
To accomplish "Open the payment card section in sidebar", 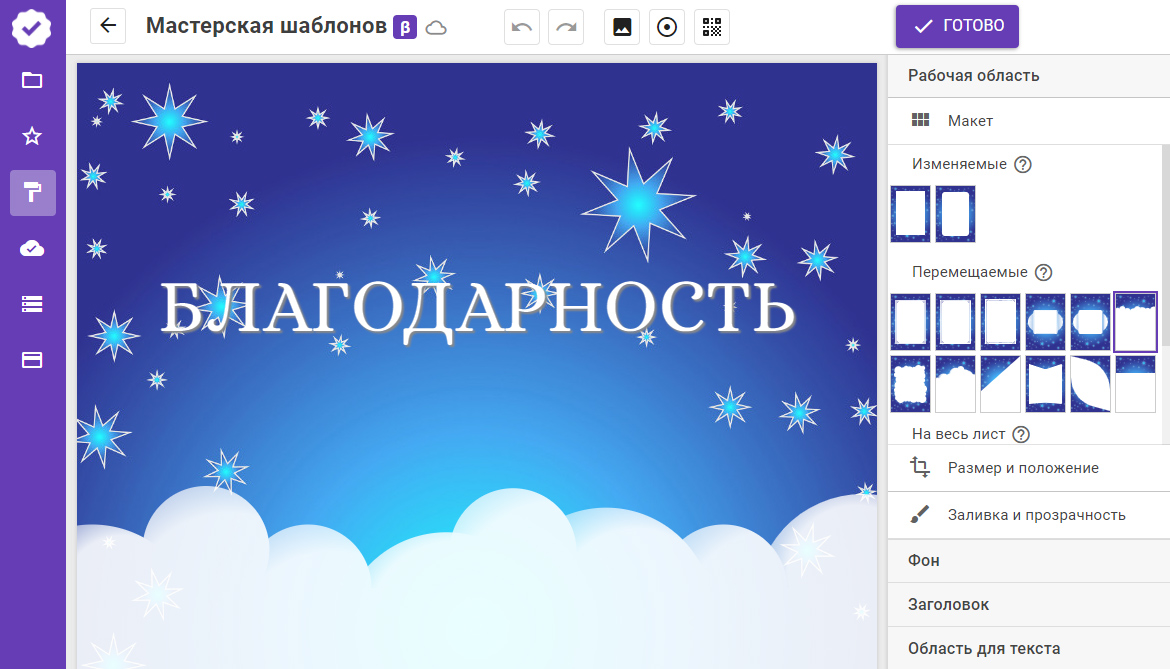I will click(32, 360).
